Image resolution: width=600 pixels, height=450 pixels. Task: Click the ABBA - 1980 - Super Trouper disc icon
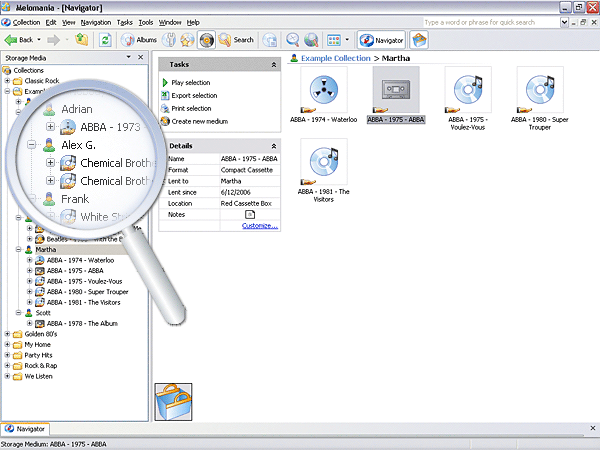click(x=541, y=90)
